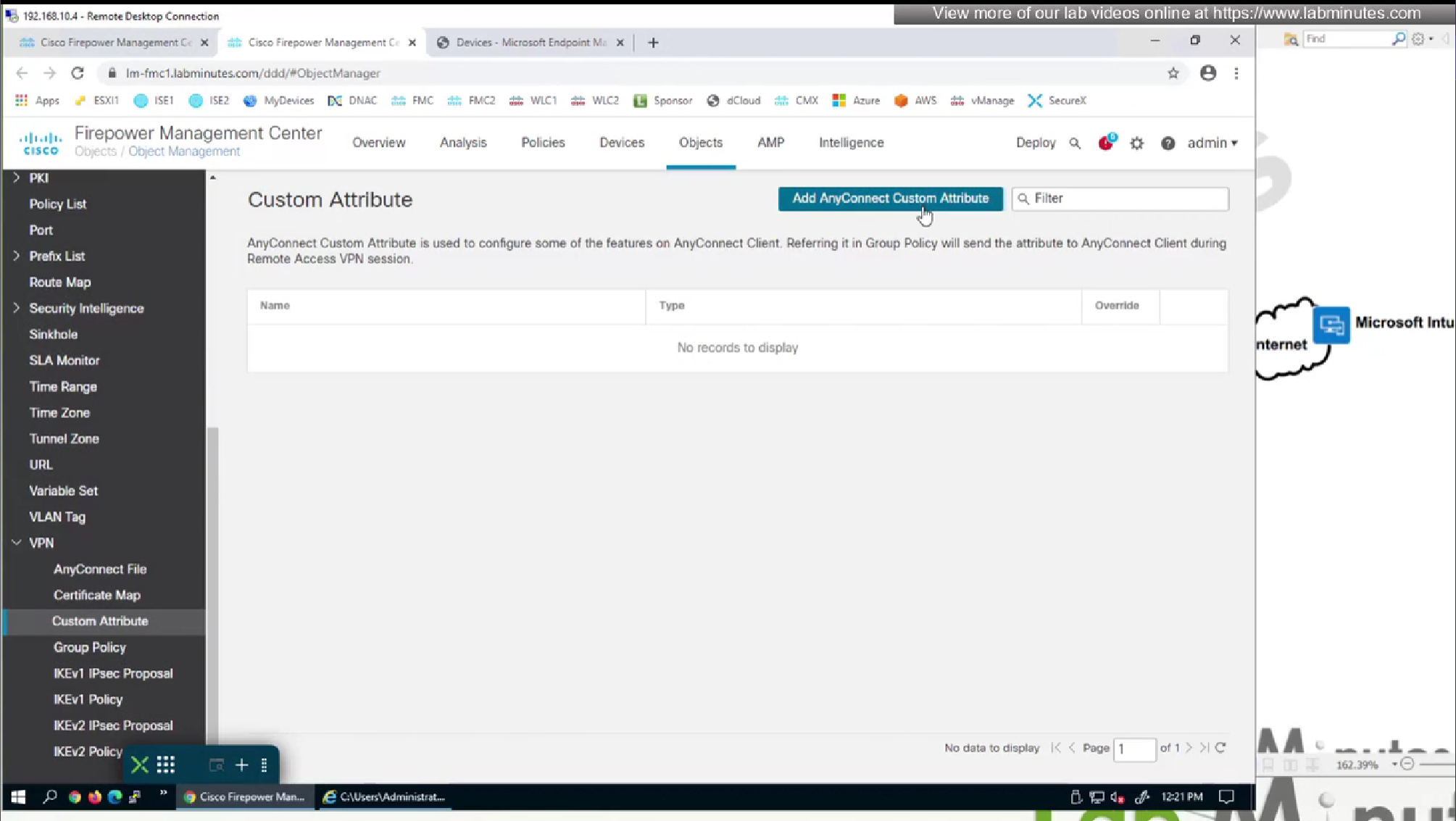1456x821 pixels.
Task: Open Chrome profile account icon
Action: 1207,73
